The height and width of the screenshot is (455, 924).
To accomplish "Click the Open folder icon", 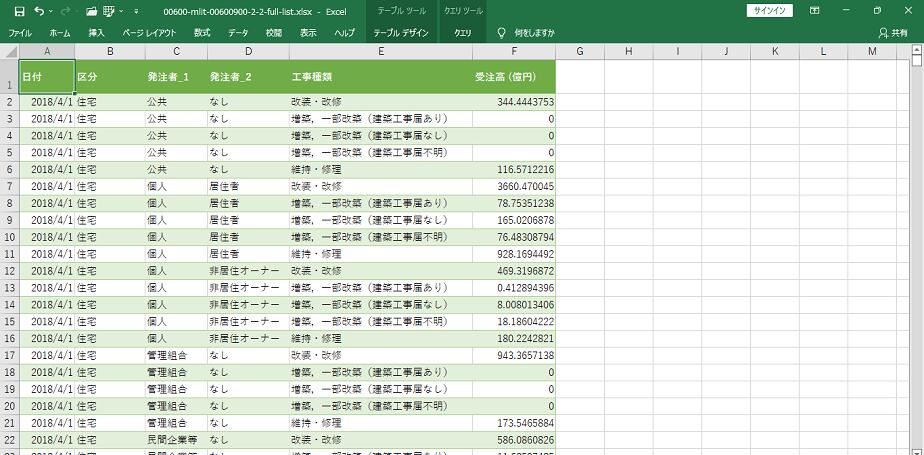I will click(x=91, y=11).
